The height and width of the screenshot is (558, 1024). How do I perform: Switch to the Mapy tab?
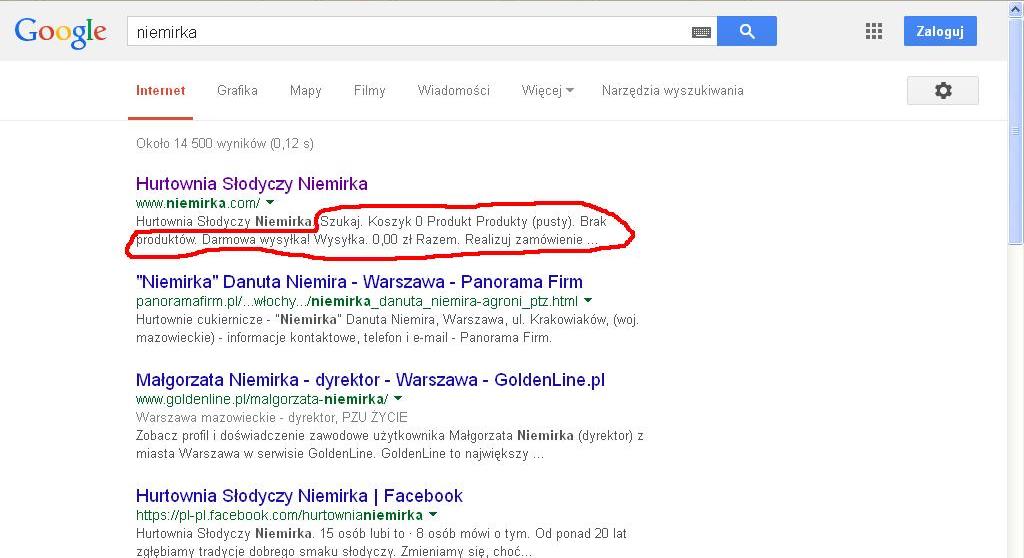pyautogui.click(x=306, y=91)
